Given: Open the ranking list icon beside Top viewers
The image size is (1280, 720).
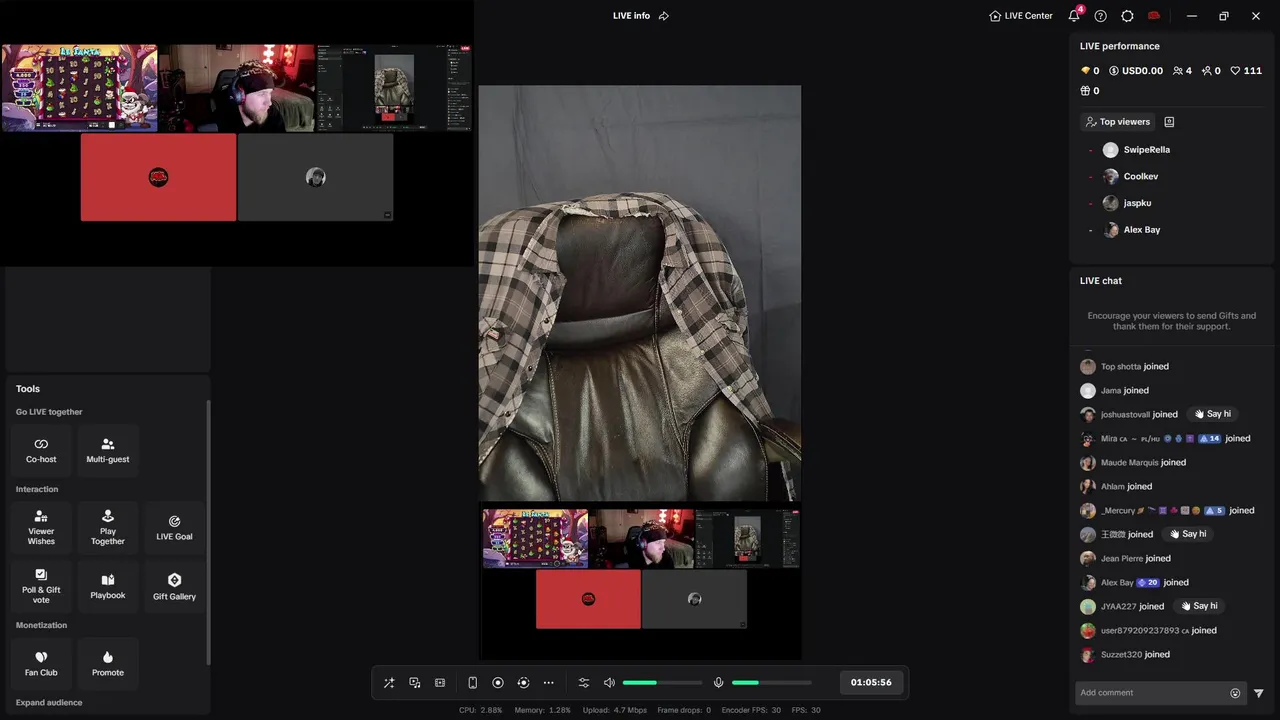Looking at the screenshot, I should tap(1169, 122).
